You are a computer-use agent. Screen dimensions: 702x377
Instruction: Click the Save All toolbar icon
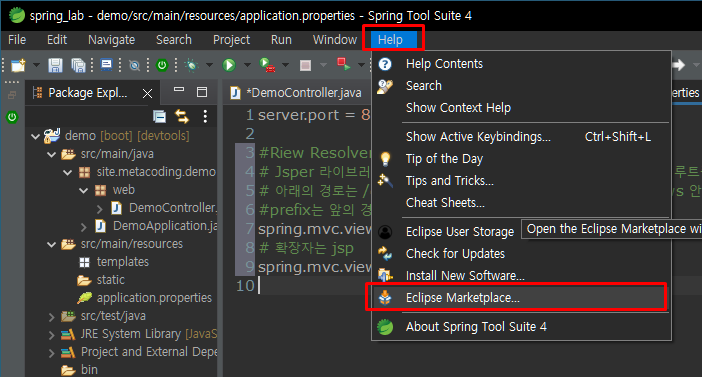pyautogui.click(x=78, y=65)
